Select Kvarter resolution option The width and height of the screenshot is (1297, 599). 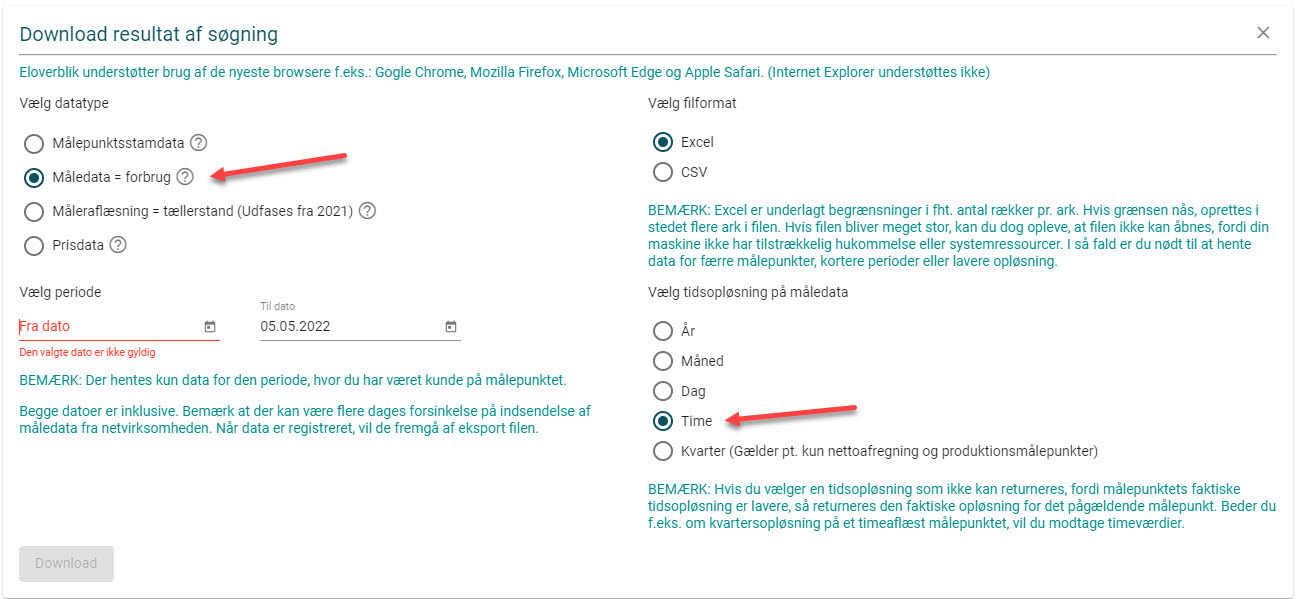point(662,451)
